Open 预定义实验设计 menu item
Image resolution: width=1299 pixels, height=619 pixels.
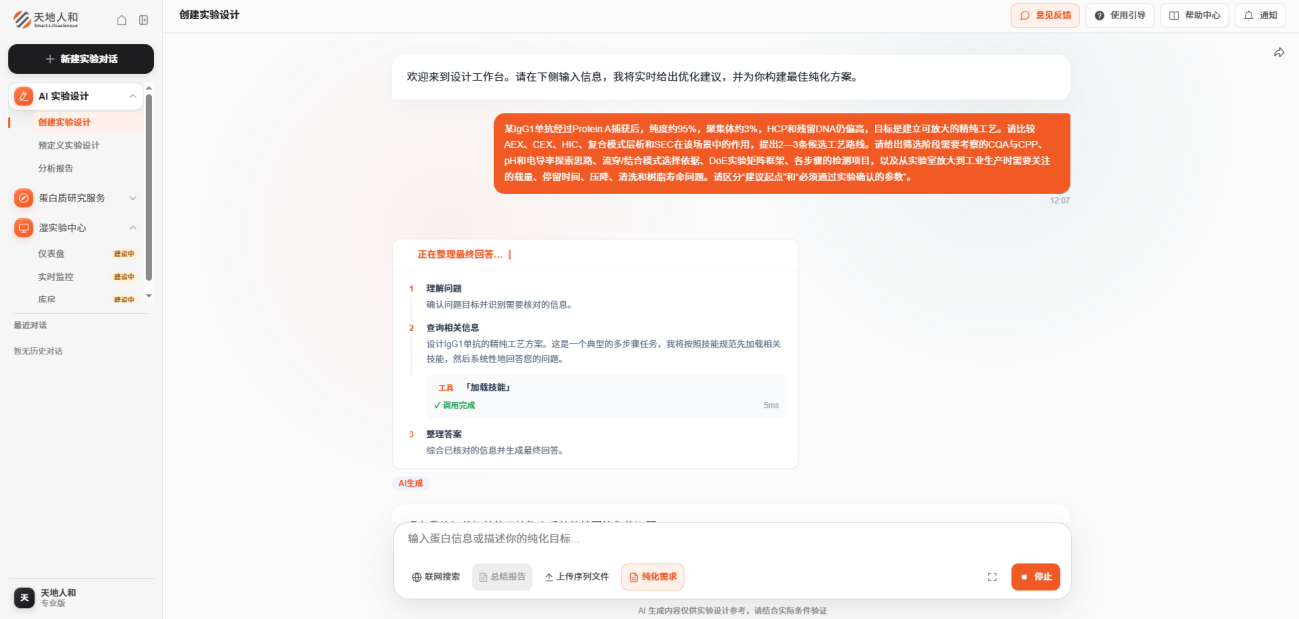69,145
